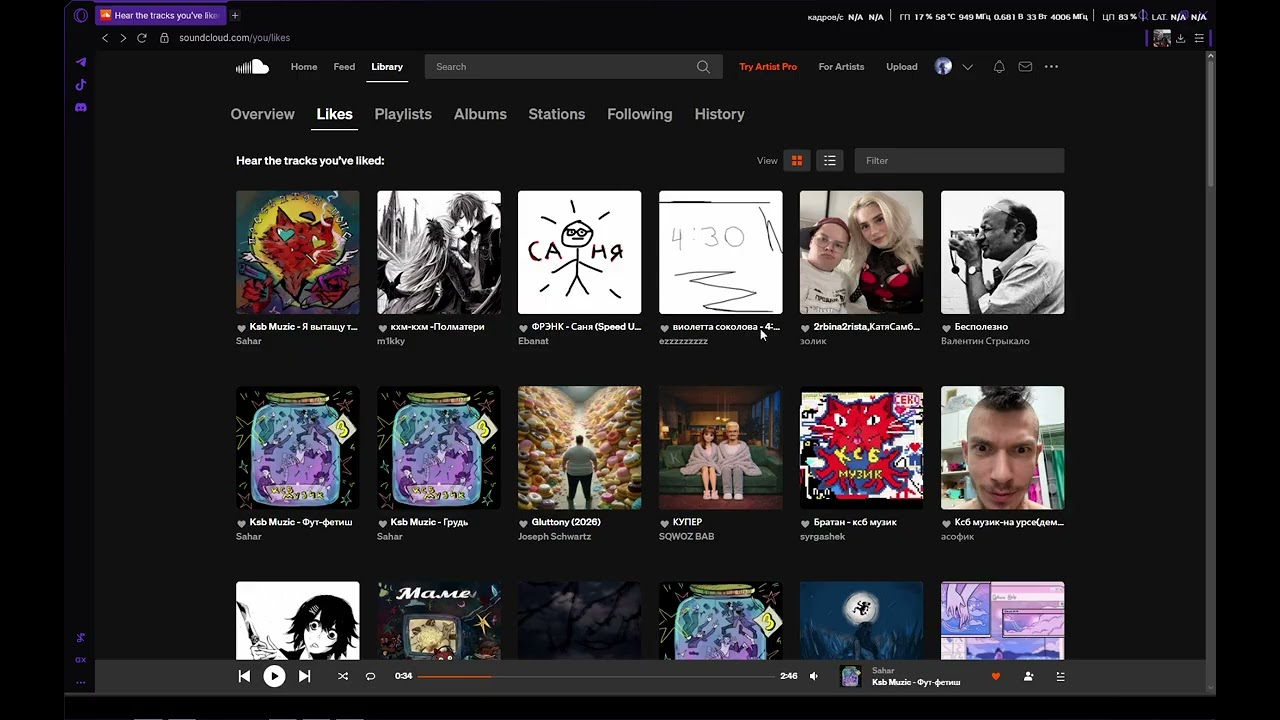Switch to list view
The height and width of the screenshot is (720, 1280).
coord(830,160)
